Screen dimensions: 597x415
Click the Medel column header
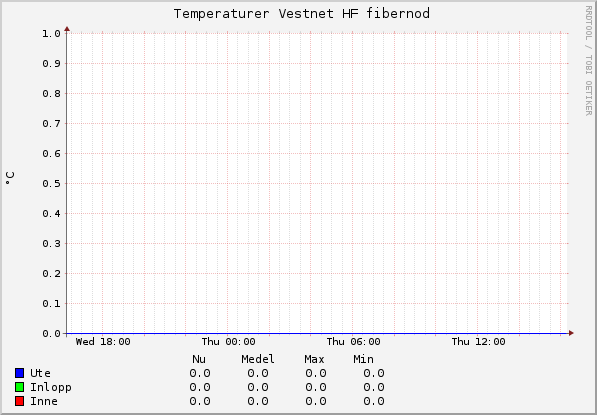258,359
